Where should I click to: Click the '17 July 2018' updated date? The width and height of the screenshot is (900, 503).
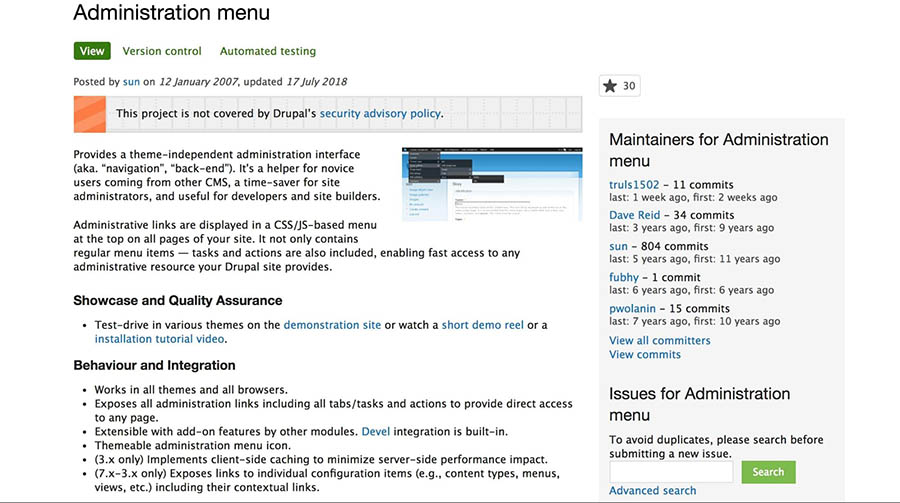316,82
